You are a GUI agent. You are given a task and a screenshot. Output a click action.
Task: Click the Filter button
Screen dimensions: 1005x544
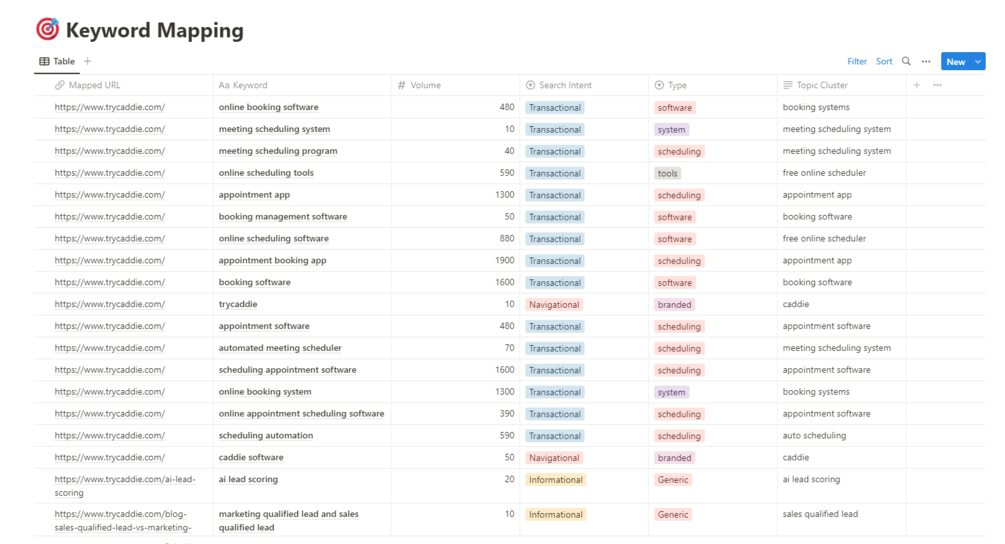[857, 62]
